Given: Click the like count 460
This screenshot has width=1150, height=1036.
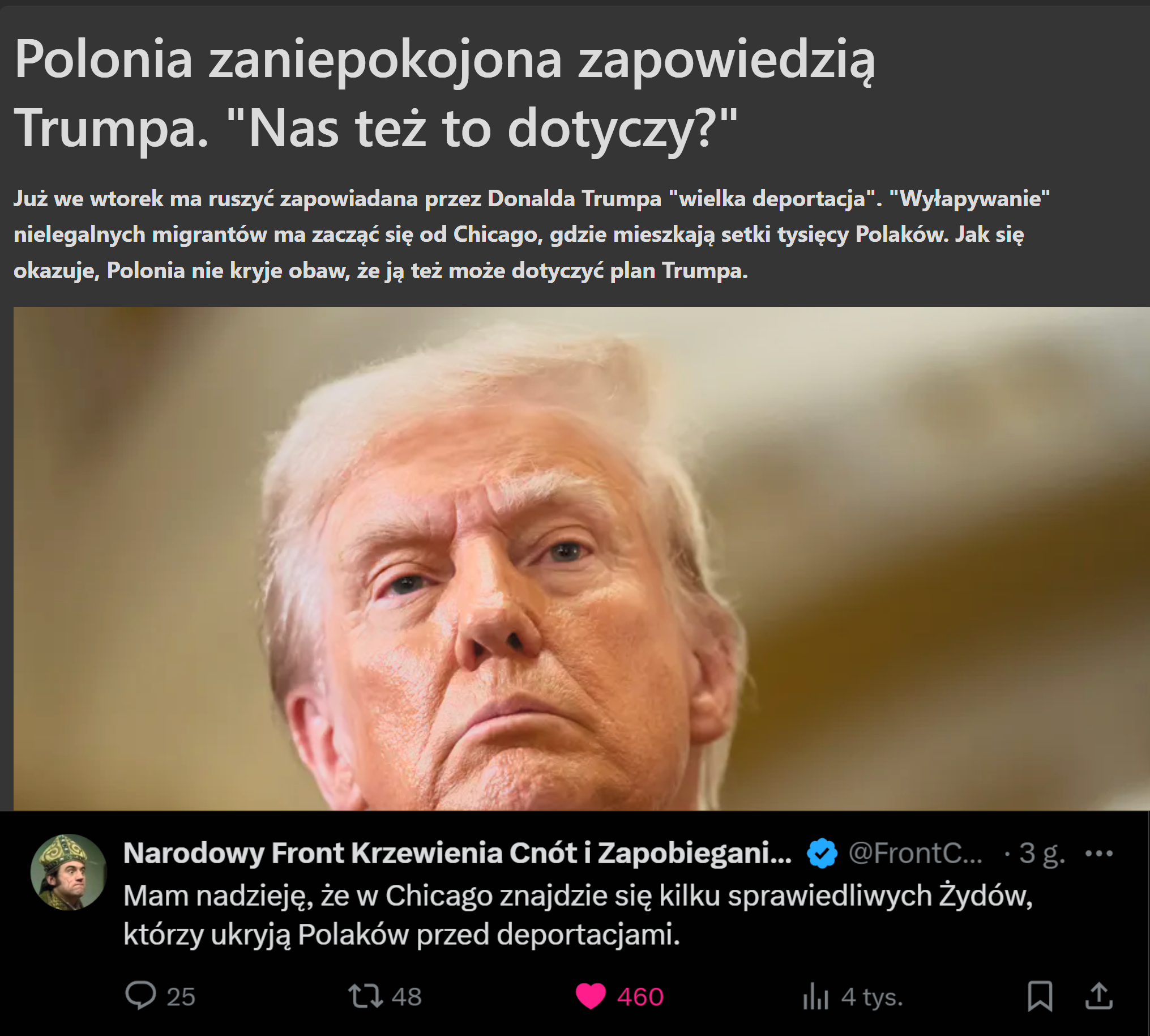Looking at the screenshot, I should (x=640, y=997).
